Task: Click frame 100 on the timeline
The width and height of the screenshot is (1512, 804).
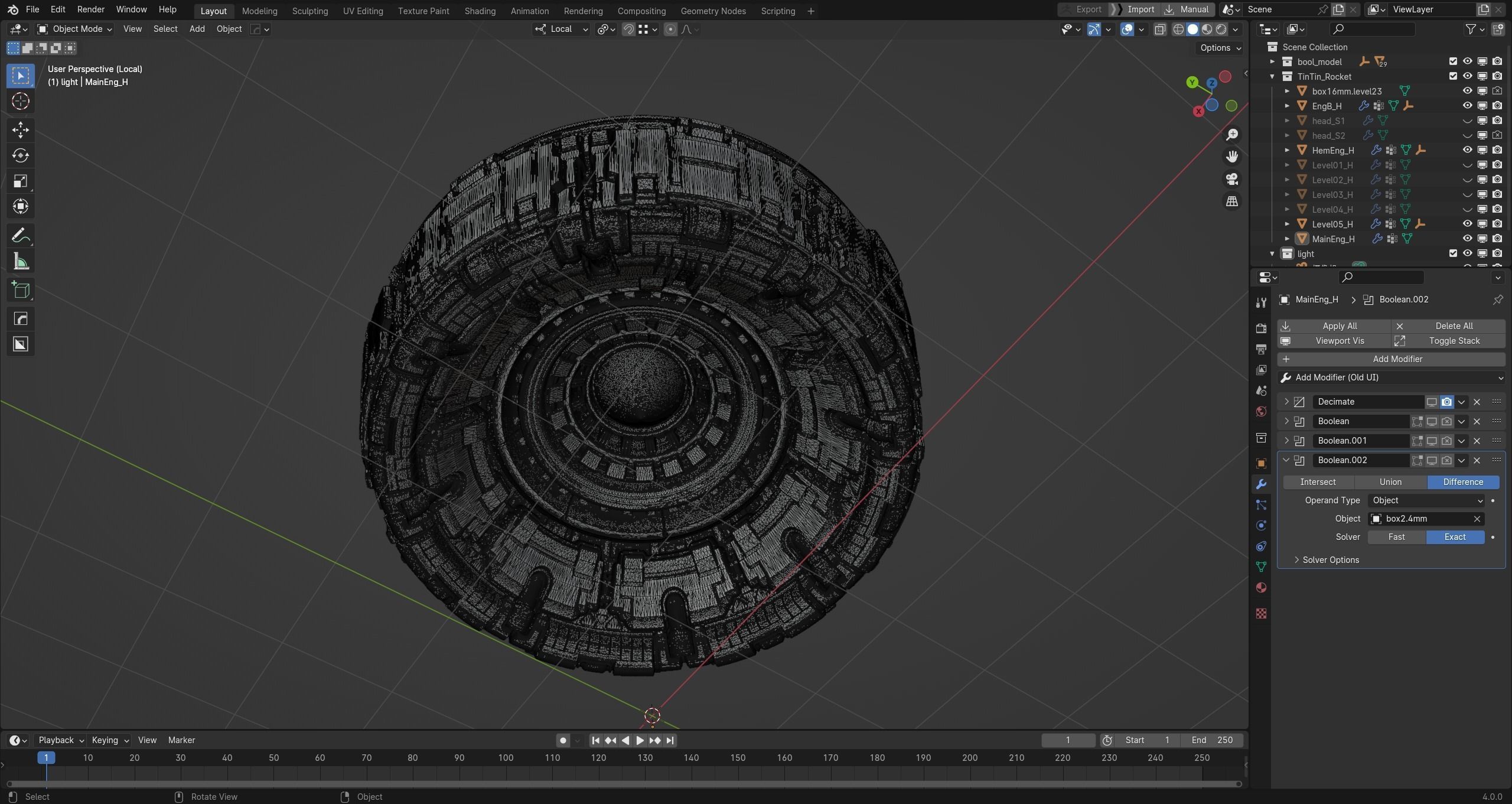Action: (x=506, y=758)
